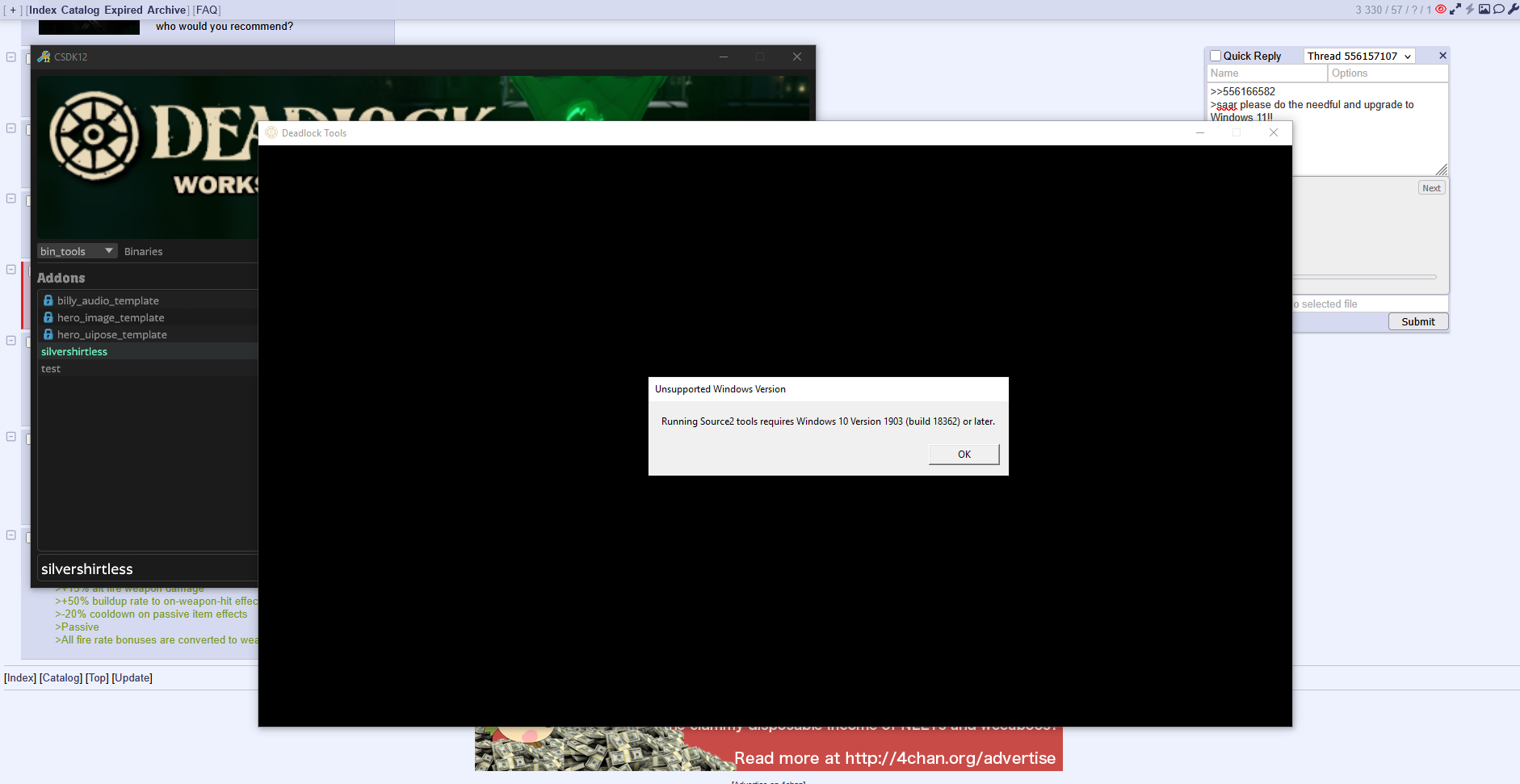
Task: Click the lock icon beside hero_image_template
Action: [x=48, y=317]
